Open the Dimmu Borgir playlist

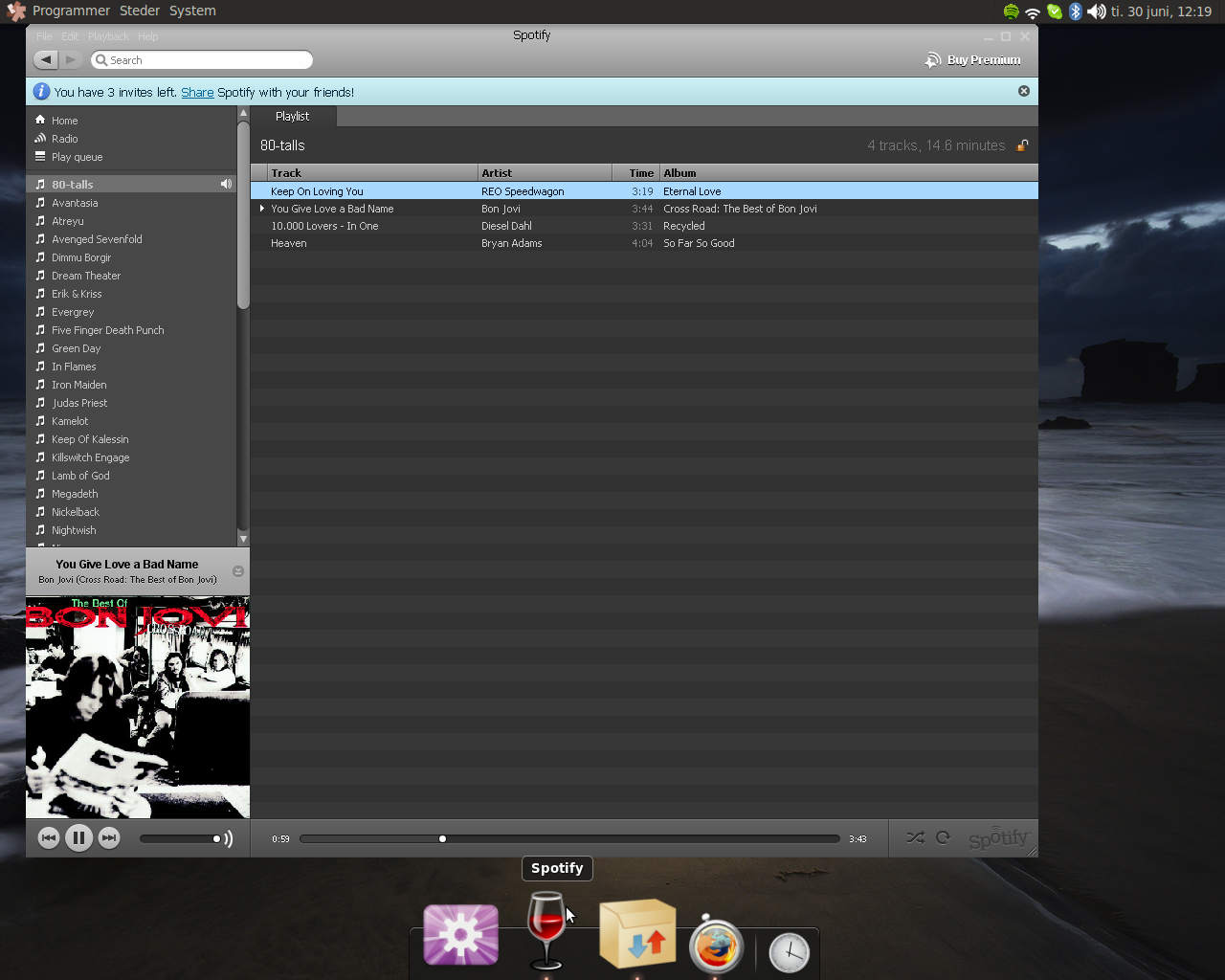tap(131, 257)
